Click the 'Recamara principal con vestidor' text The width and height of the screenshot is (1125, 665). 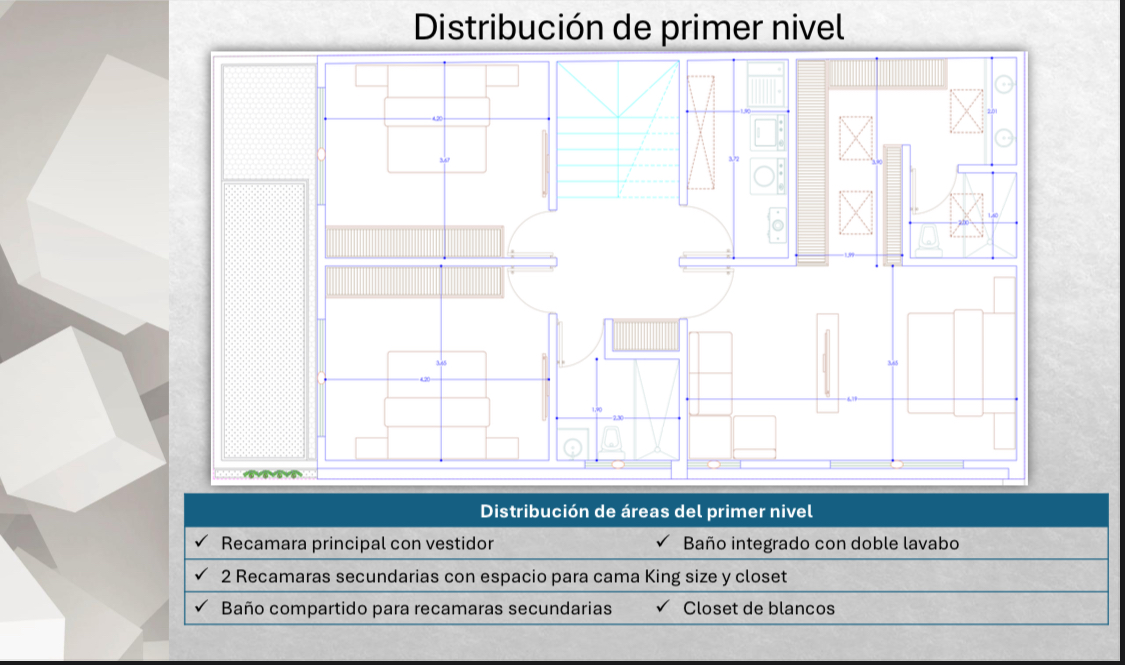coord(356,544)
